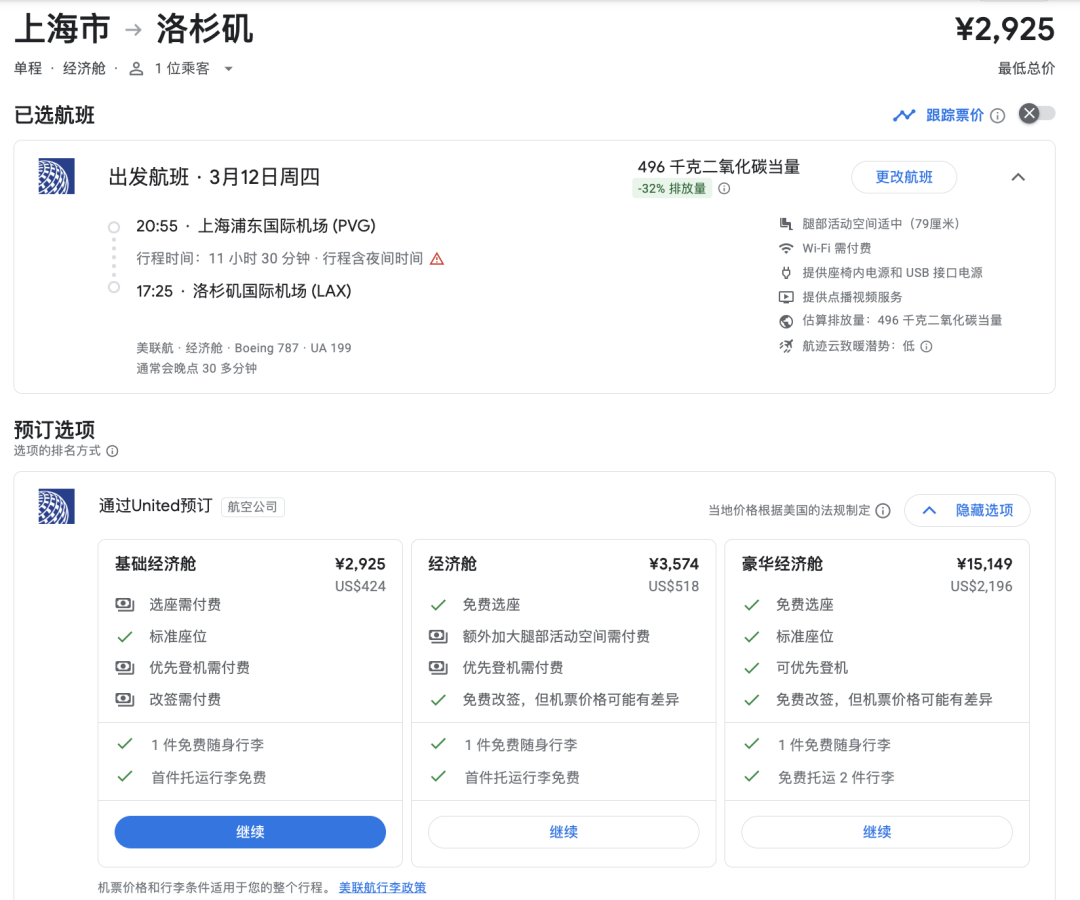The height and width of the screenshot is (900, 1080).
Task: Click the 豪华经济舱 fare title
Action: click(782, 564)
